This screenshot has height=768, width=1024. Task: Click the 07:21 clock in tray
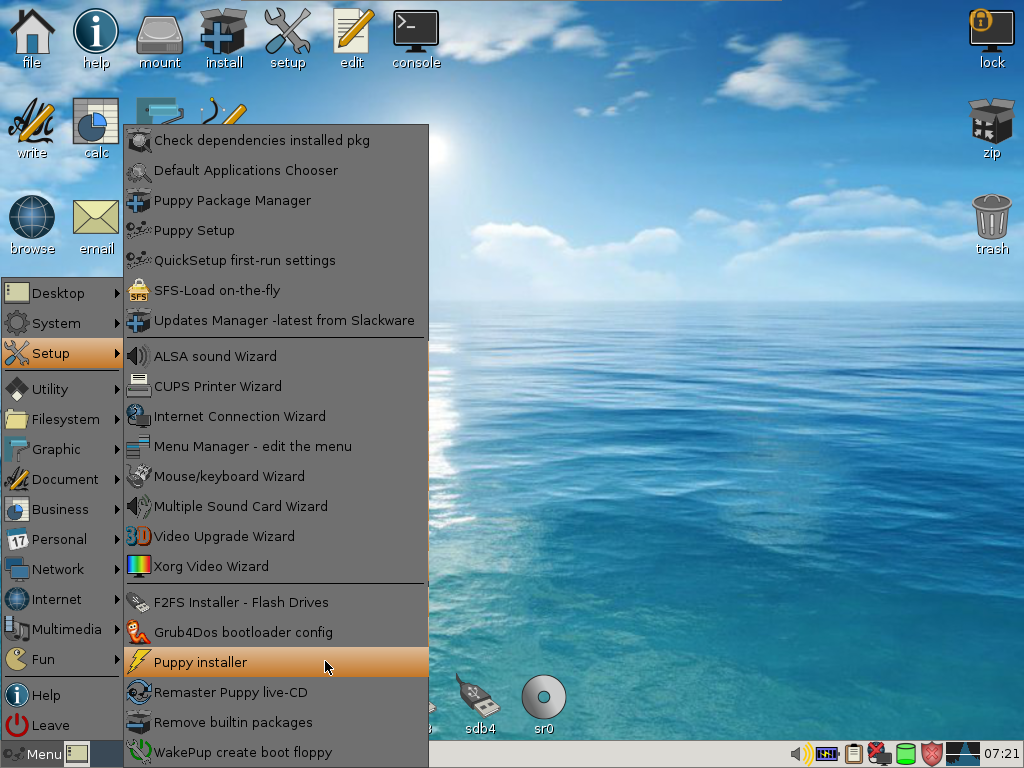tap(1001, 754)
